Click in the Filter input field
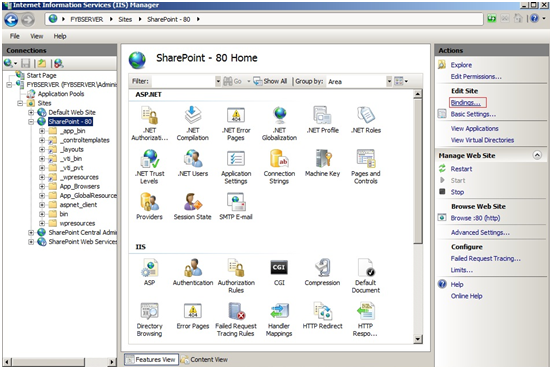This screenshot has width=552, height=369. click(182, 81)
